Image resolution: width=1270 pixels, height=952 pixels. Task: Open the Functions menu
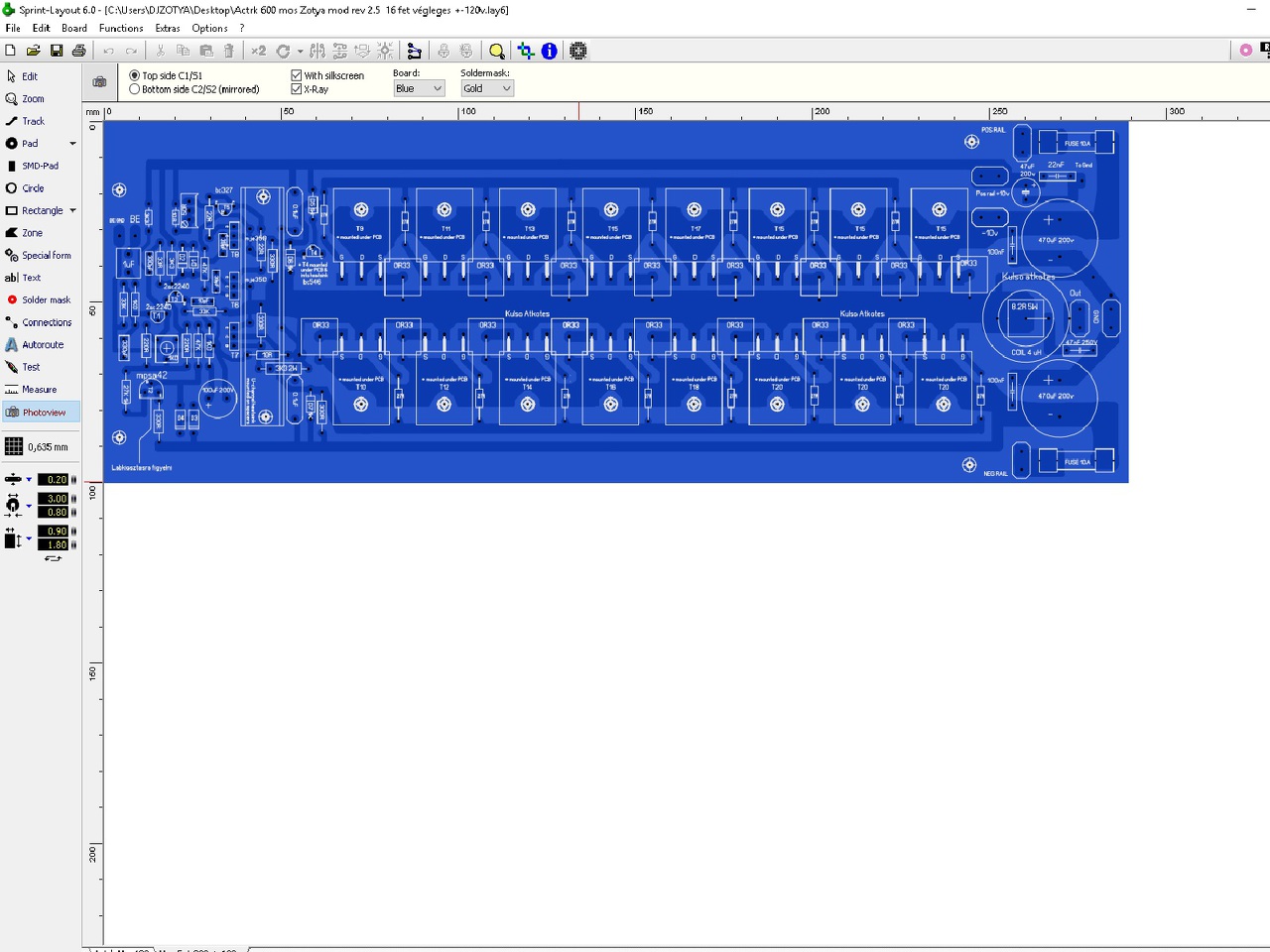click(x=121, y=28)
